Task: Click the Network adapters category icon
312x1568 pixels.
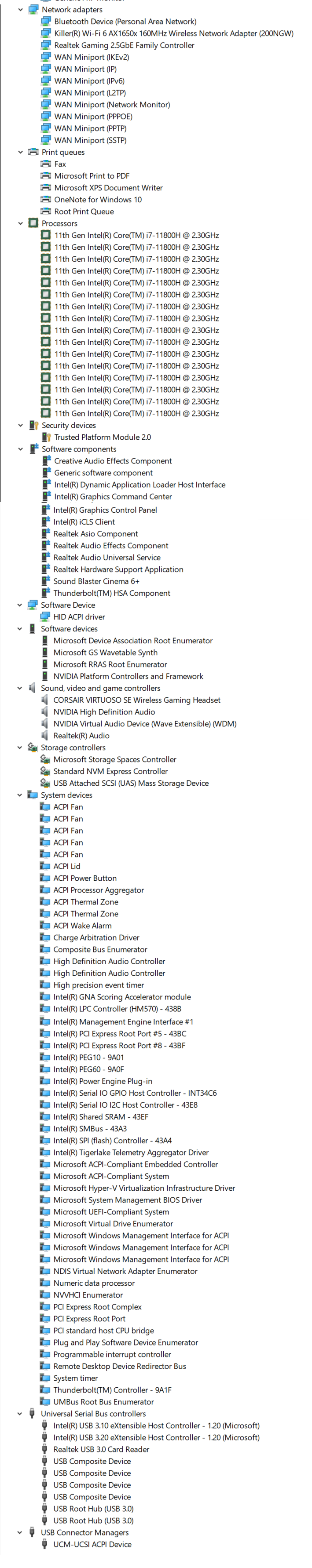Action: pos(33,10)
